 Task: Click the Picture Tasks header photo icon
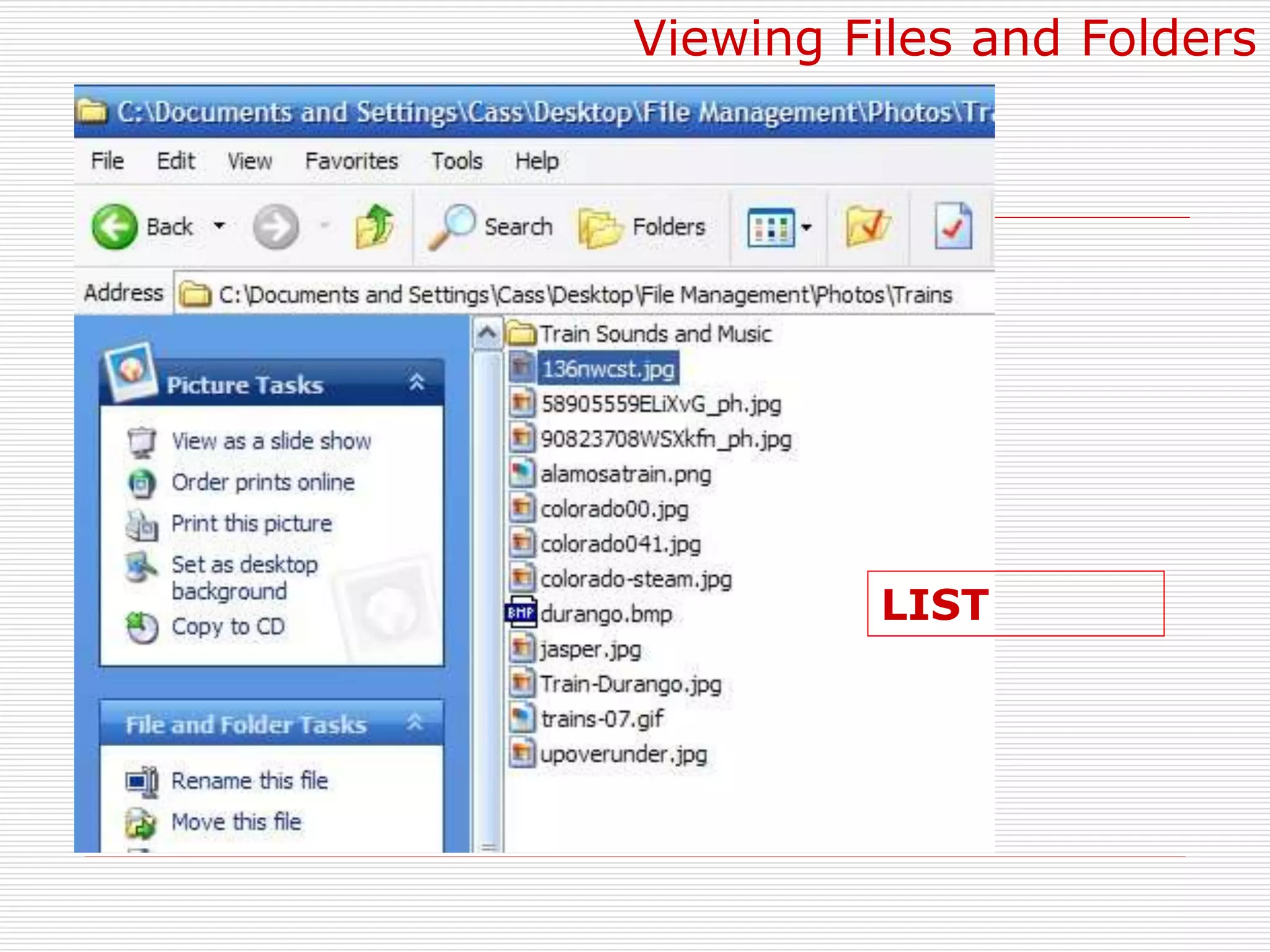tap(131, 371)
